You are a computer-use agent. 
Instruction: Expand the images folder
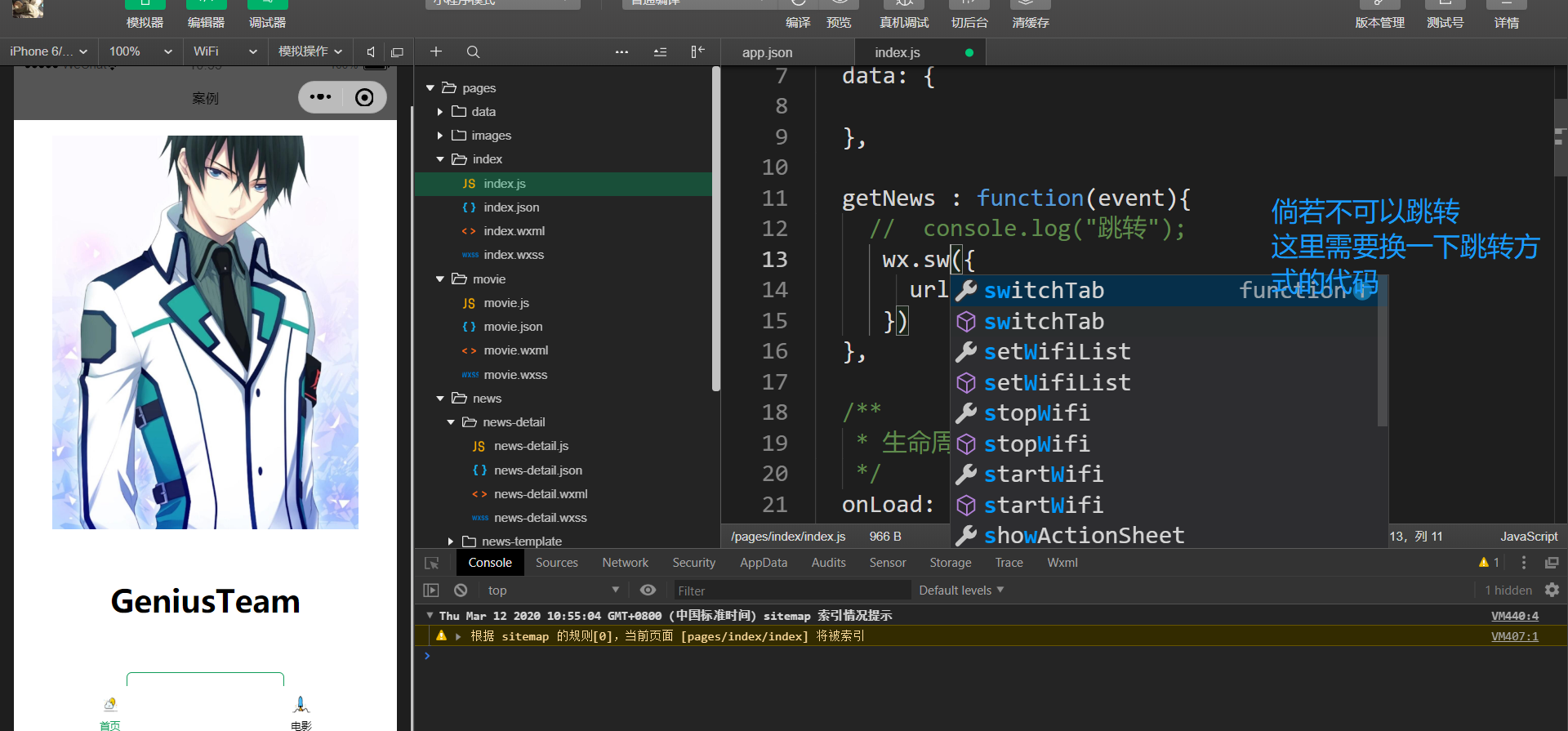pyautogui.click(x=440, y=136)
